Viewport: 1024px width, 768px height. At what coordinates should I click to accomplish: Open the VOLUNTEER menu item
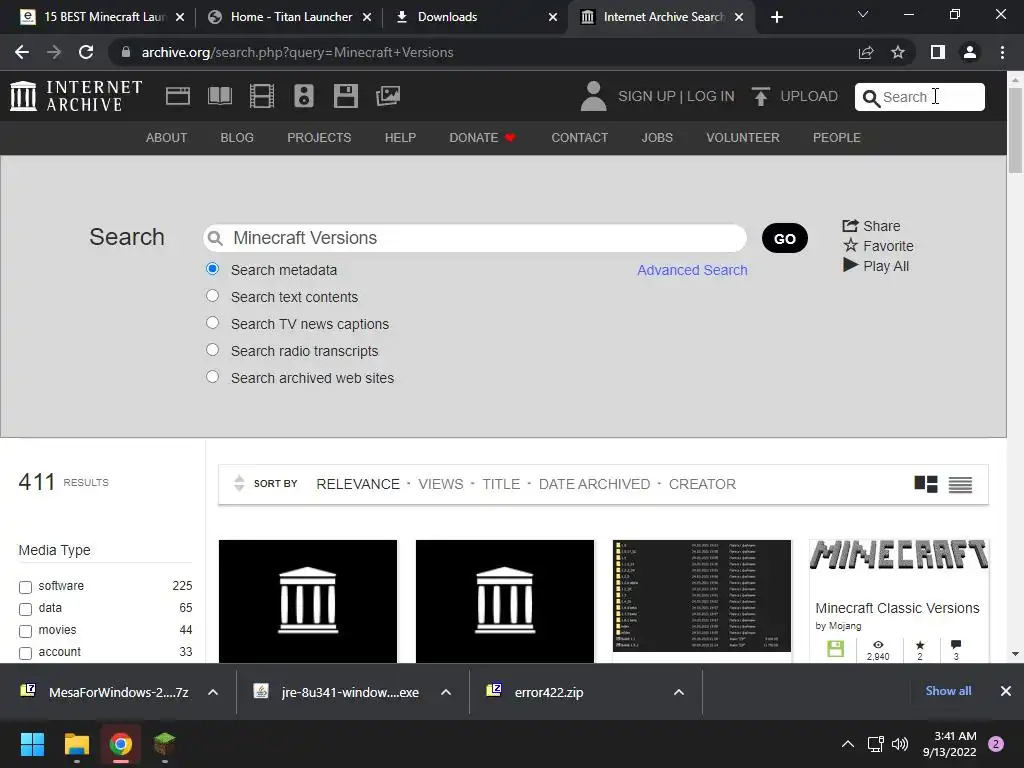click(x=743, y=138)
